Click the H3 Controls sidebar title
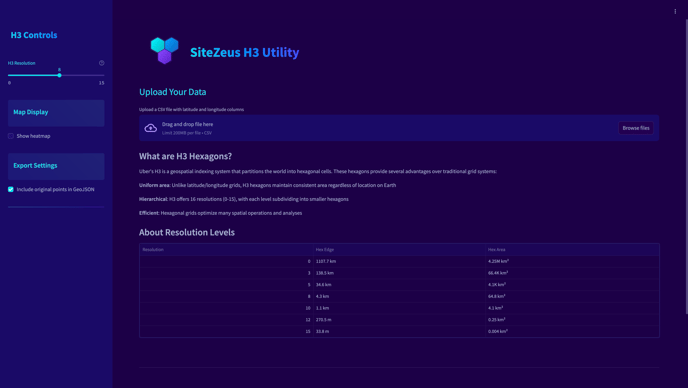The width and height of the screenshot is (688, 388). [x=34, y=35]
